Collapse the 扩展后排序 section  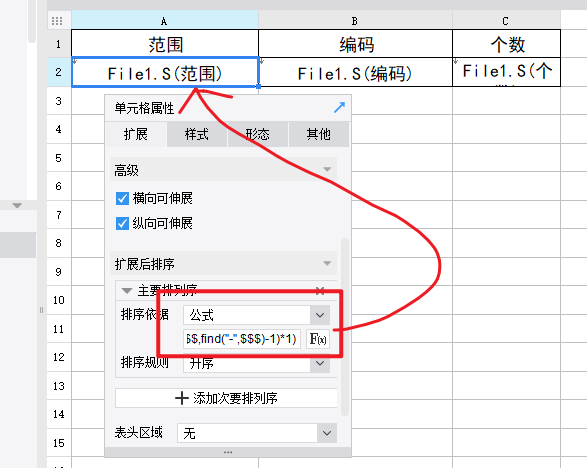[x=327, y=263]
